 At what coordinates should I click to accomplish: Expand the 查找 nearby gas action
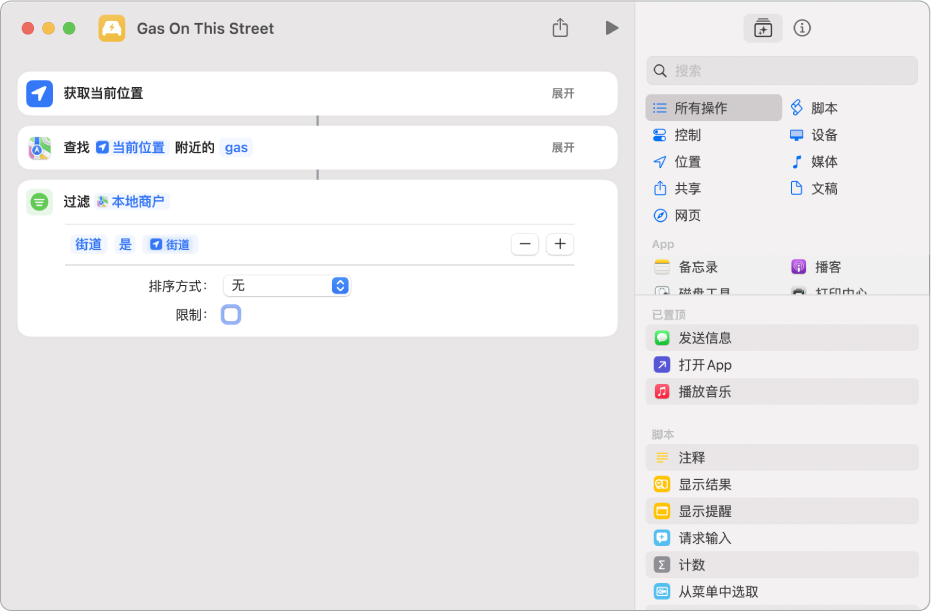(562, 147)
